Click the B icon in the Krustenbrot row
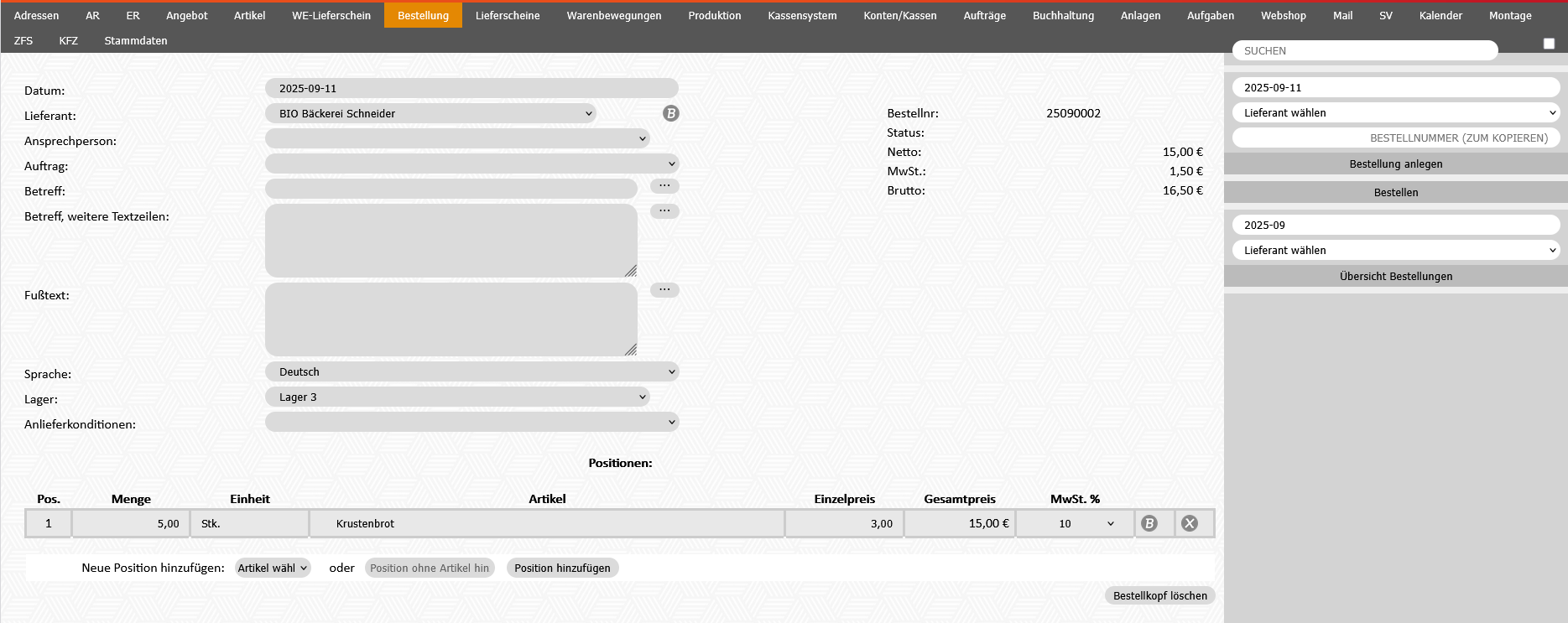Viewport: 1568px width, 623px height. click(1149, 523)
